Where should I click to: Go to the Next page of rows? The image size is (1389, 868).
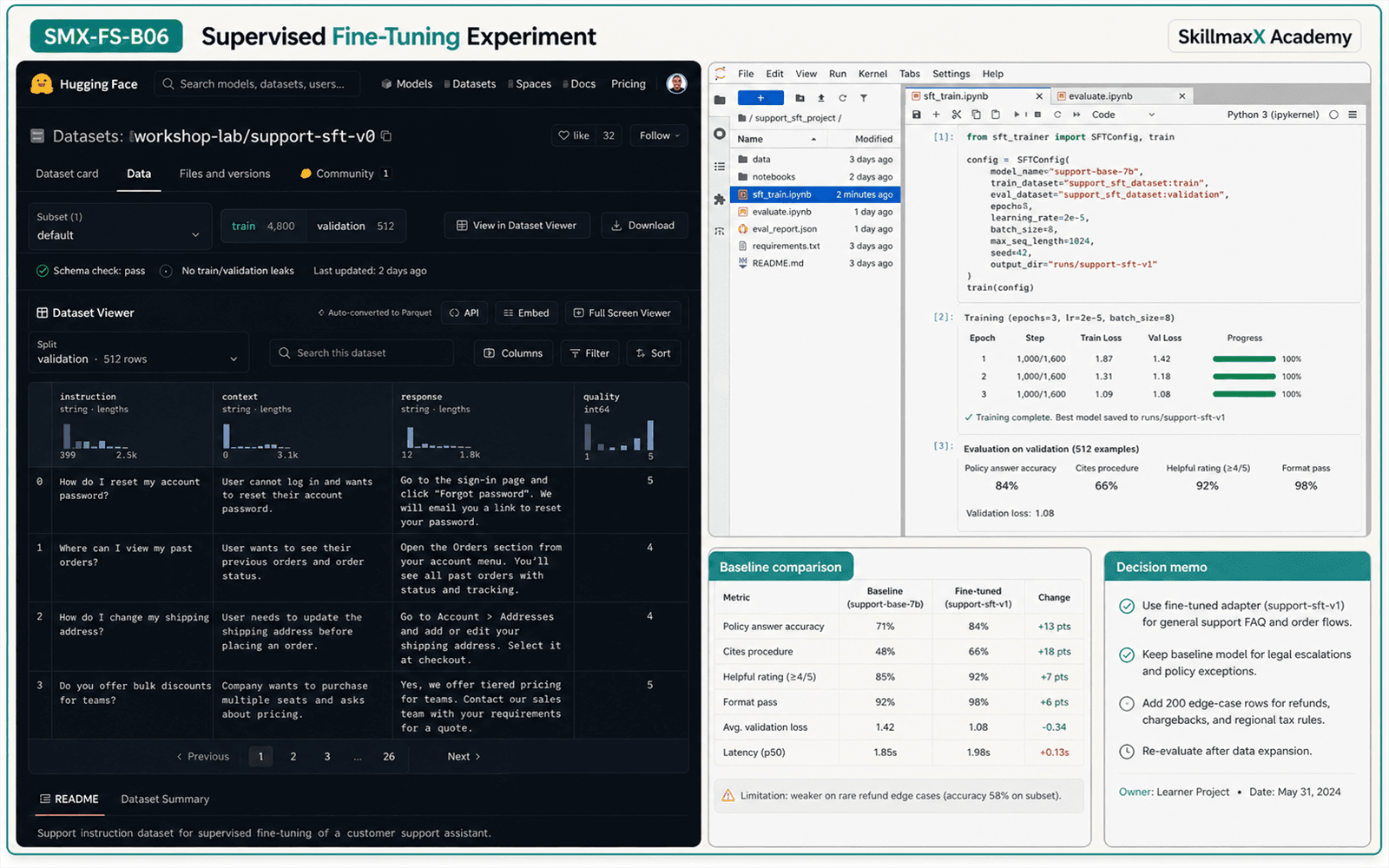pyautogui.click(x=464, y=756)
